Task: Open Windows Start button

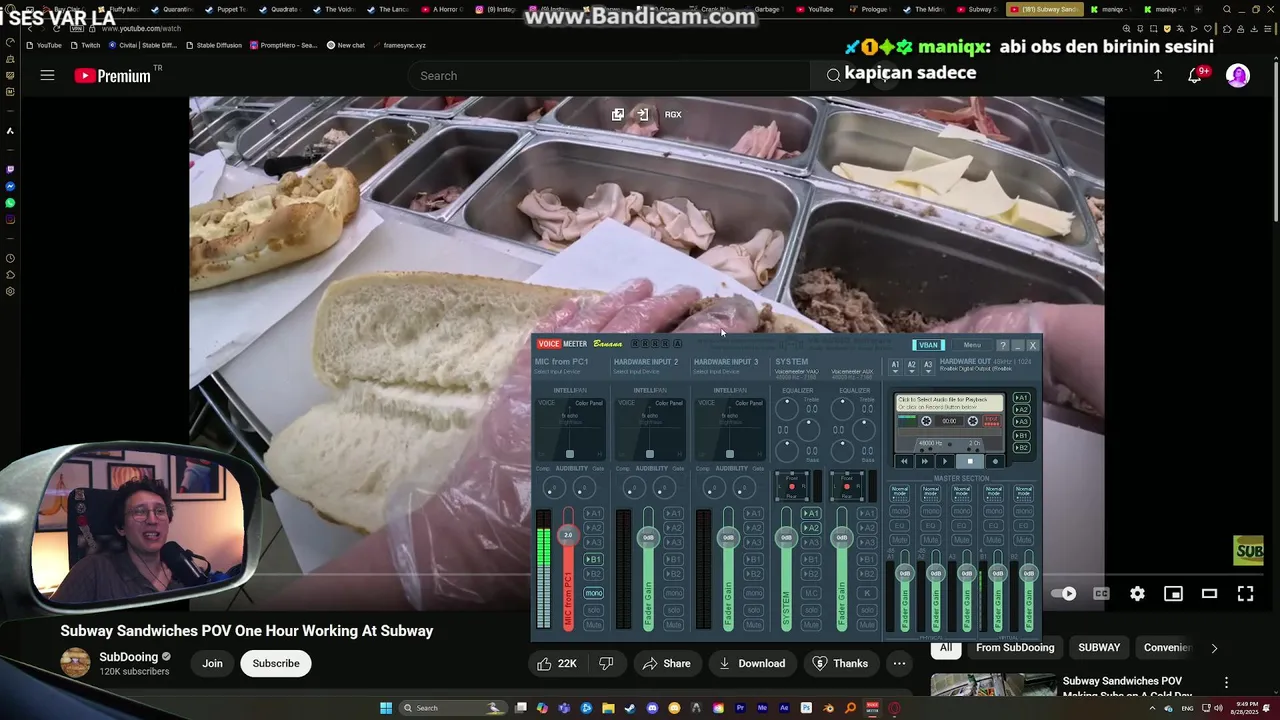Action: pyautogui.click(x=386, y=708)
